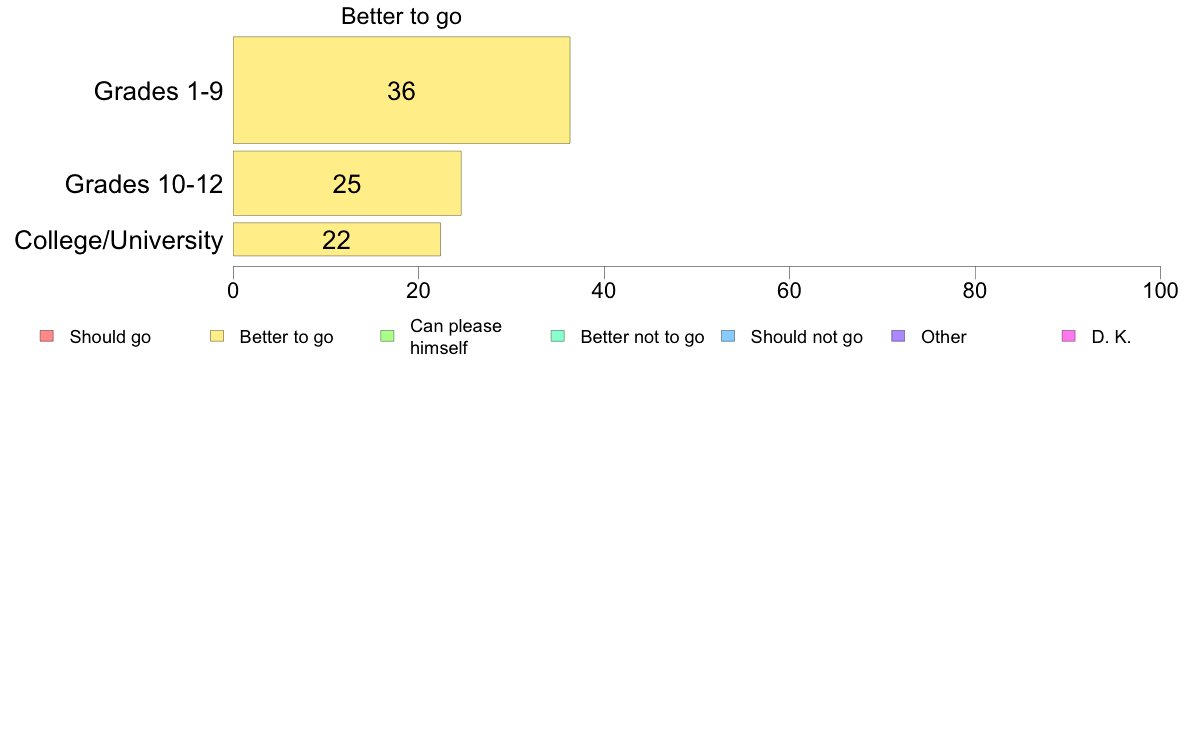Click the College/University bar showing 22

(x=336, y=240)
